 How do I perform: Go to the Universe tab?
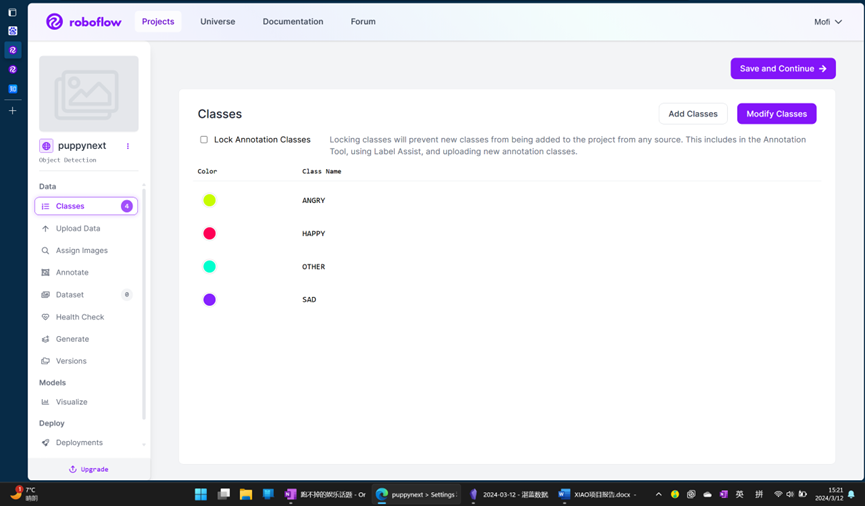[217, 22]
